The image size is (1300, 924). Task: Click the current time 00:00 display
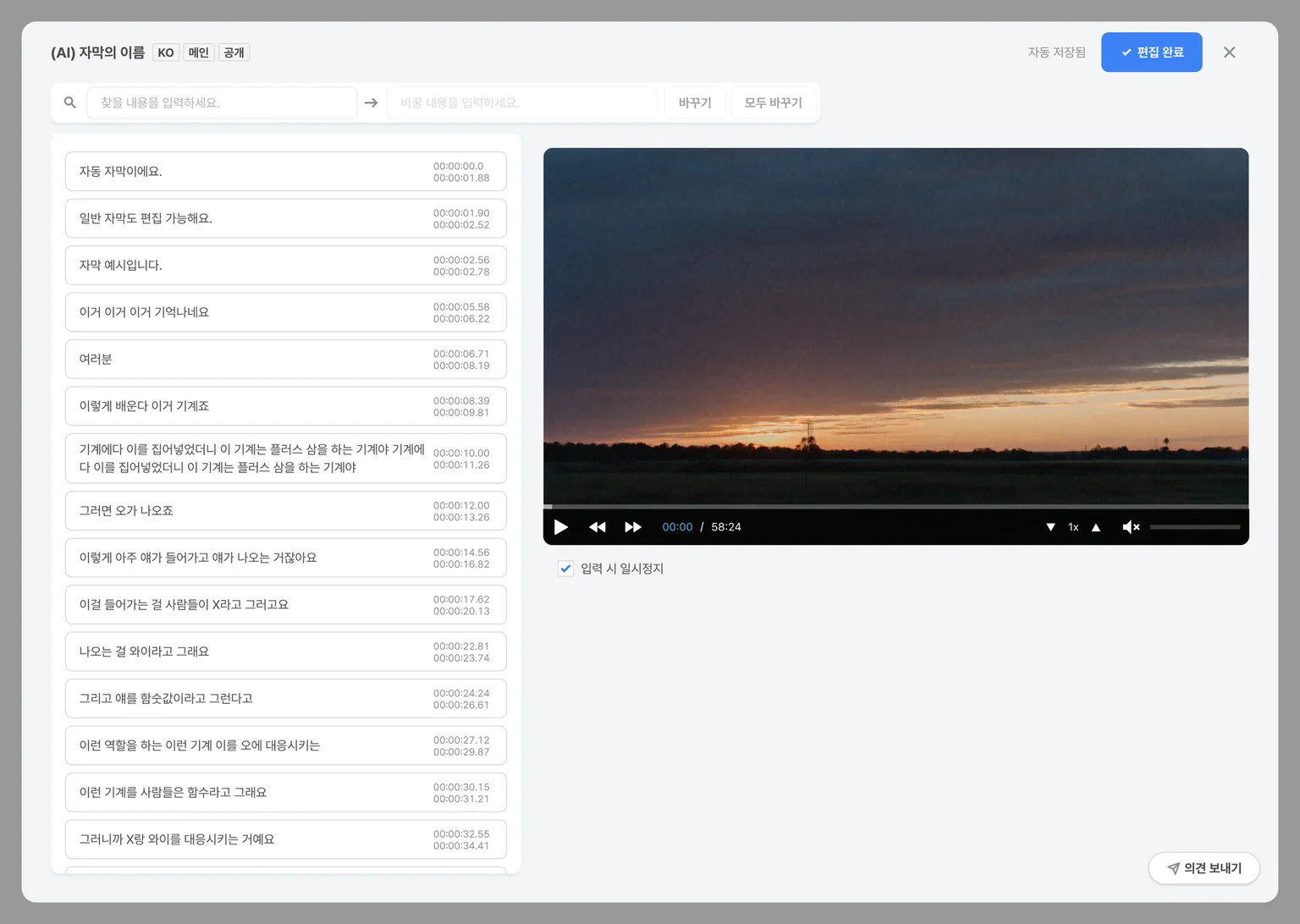[677, 527]
